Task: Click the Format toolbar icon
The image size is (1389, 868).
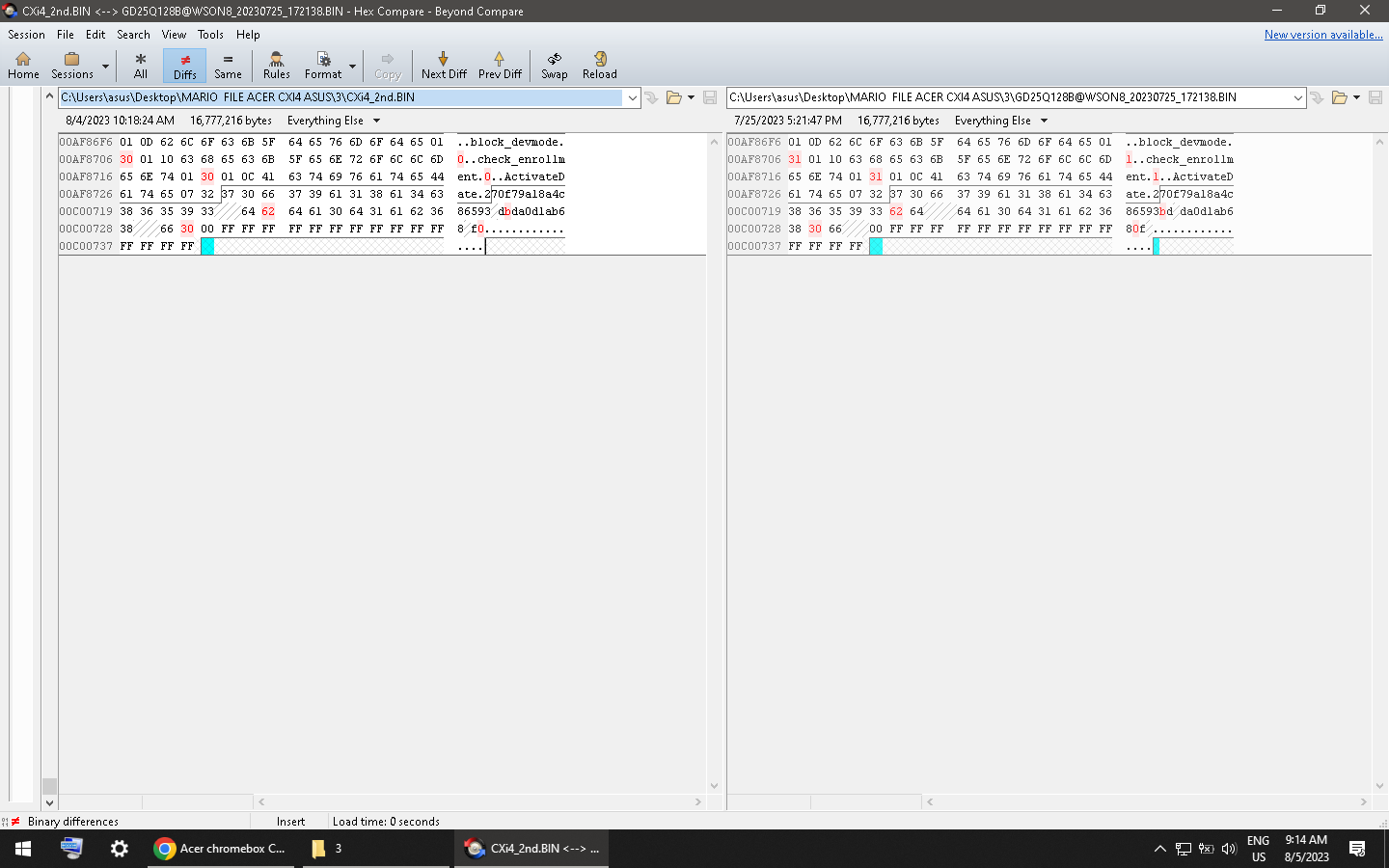Action: pyautogui.click(x=323, y=66)
